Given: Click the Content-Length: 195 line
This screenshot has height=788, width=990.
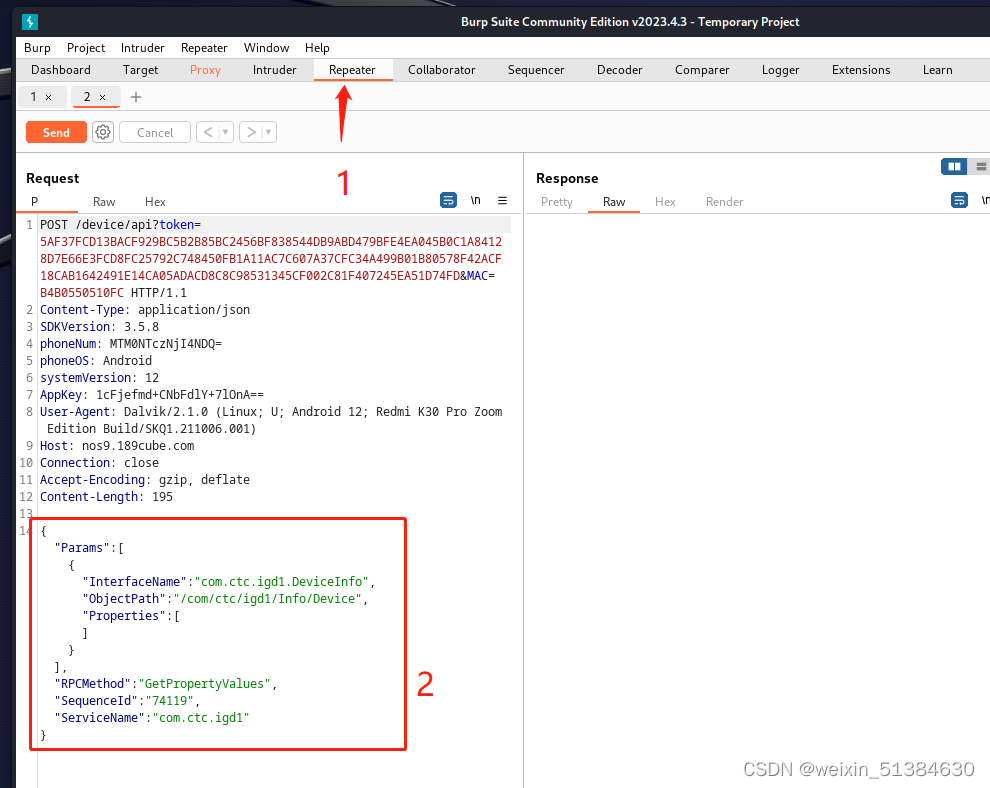Looking at the screenshot, I should pyautogui.click(x=107, y=497).
